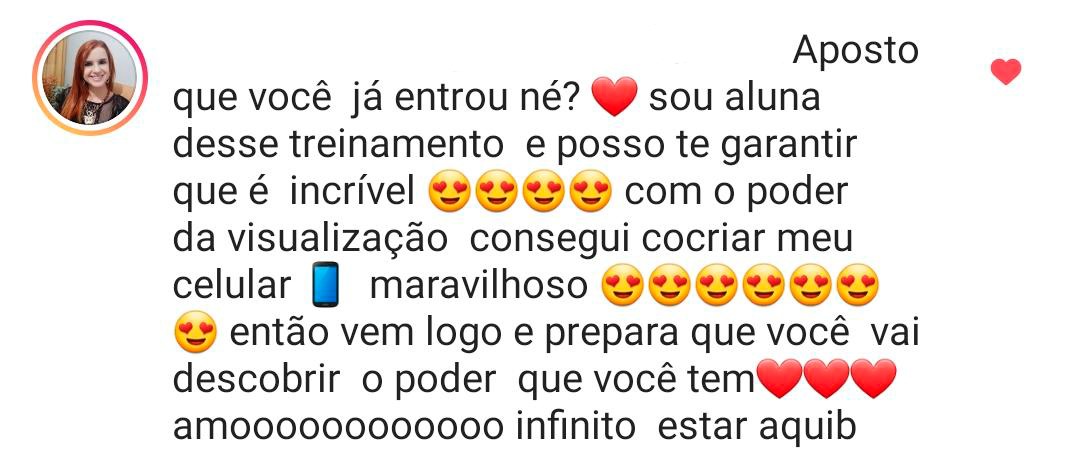The width and height of the screenshot is (1080, 465).
Task: Like the comment with the heart icon
Action: tap(1006, 72)
